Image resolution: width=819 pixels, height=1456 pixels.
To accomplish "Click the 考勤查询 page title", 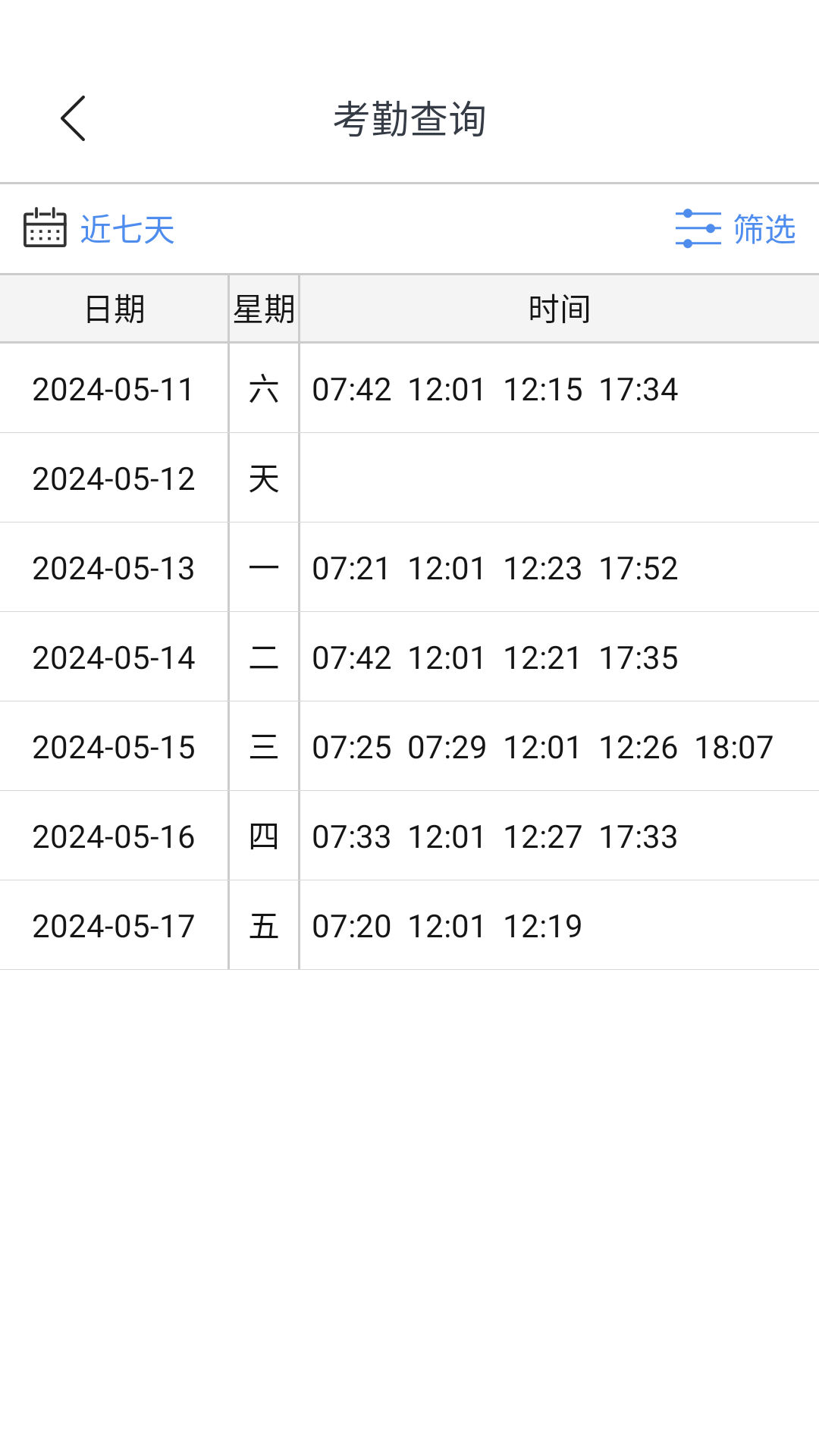I will pyautogui.click(x=409, y=119).
